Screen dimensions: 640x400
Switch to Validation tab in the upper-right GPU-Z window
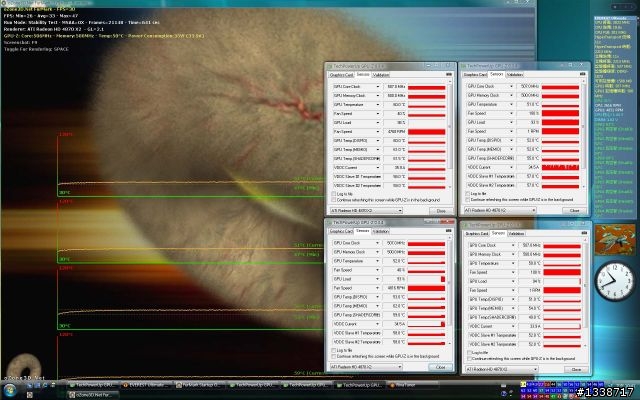click(514, 75)
